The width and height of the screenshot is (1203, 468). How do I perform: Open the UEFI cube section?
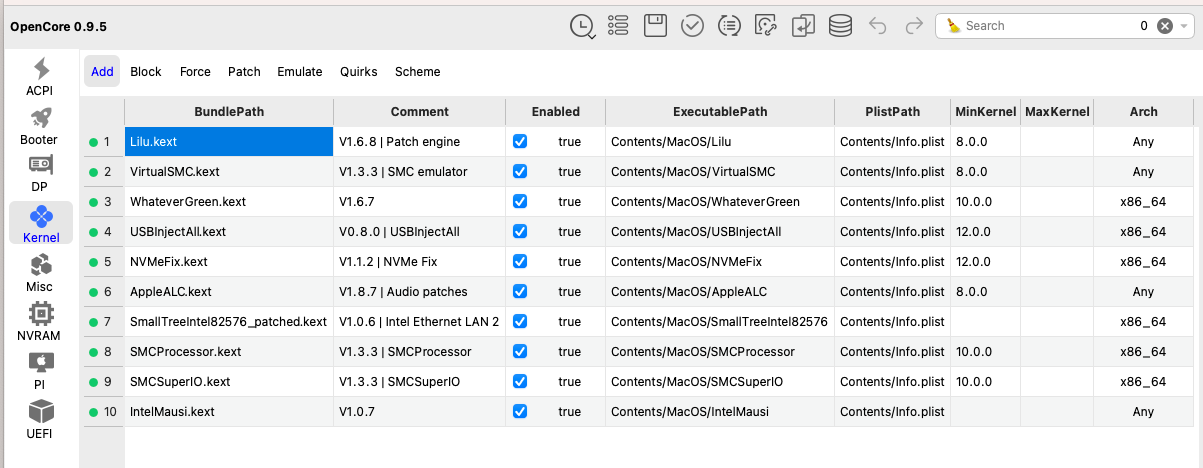coord(40,420)
